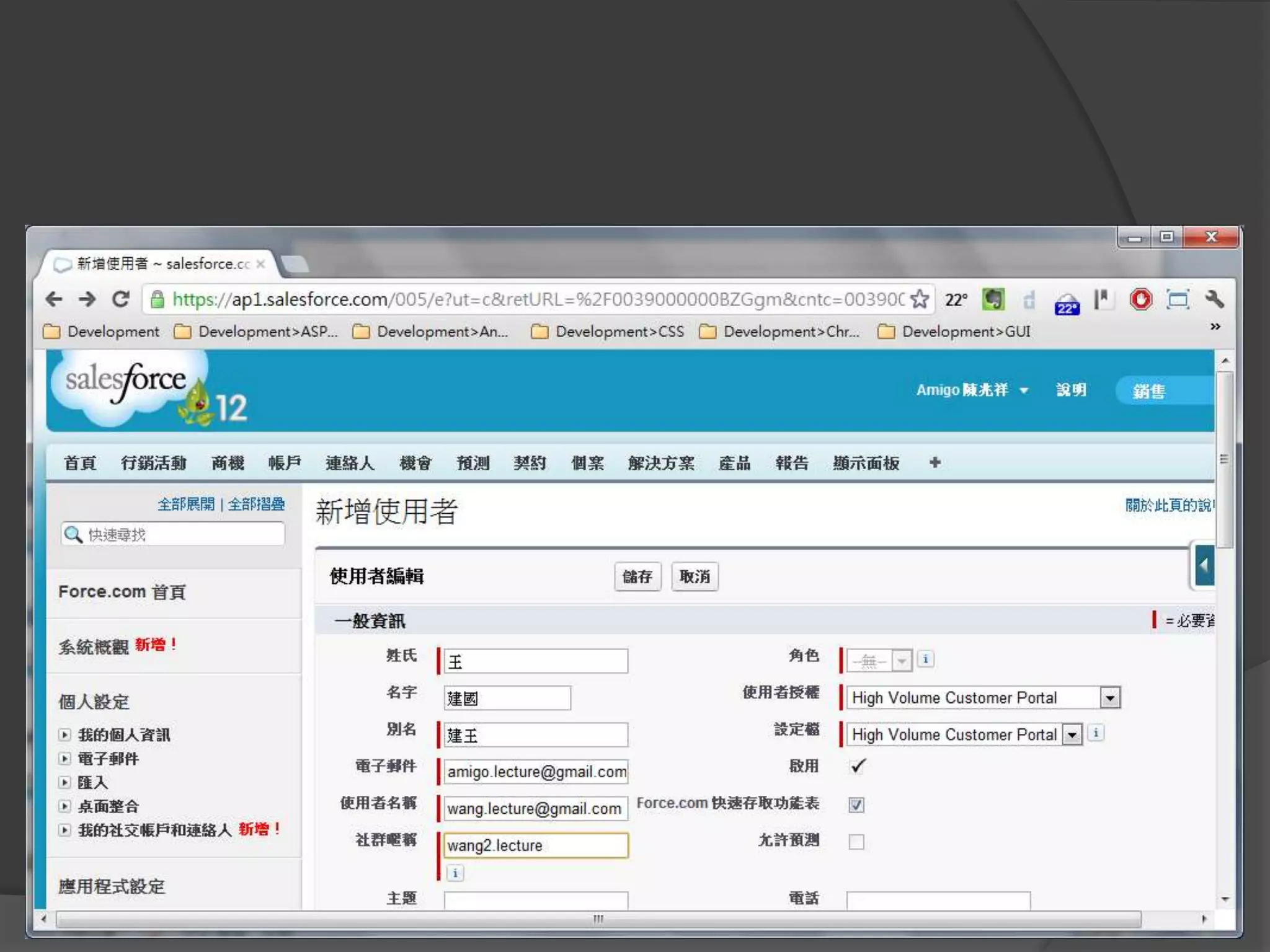Screen dimensions: 1270x952
Task: Add a tab with the plus icon
Action: (x=935, y=462)
